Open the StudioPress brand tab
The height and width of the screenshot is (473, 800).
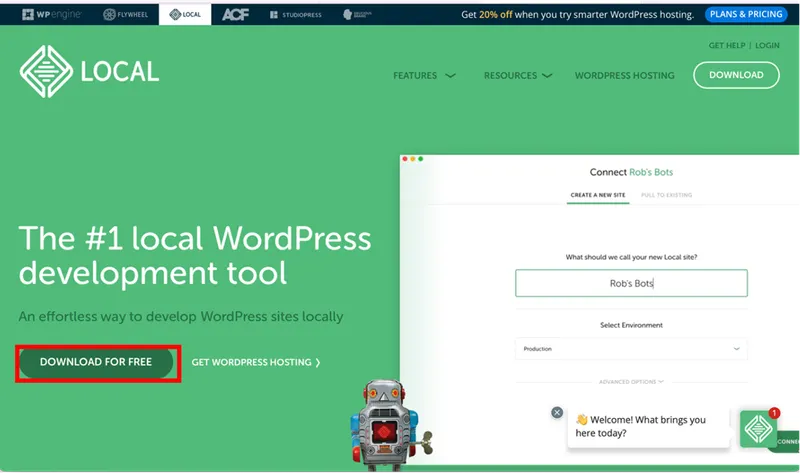tap(296, 15)
